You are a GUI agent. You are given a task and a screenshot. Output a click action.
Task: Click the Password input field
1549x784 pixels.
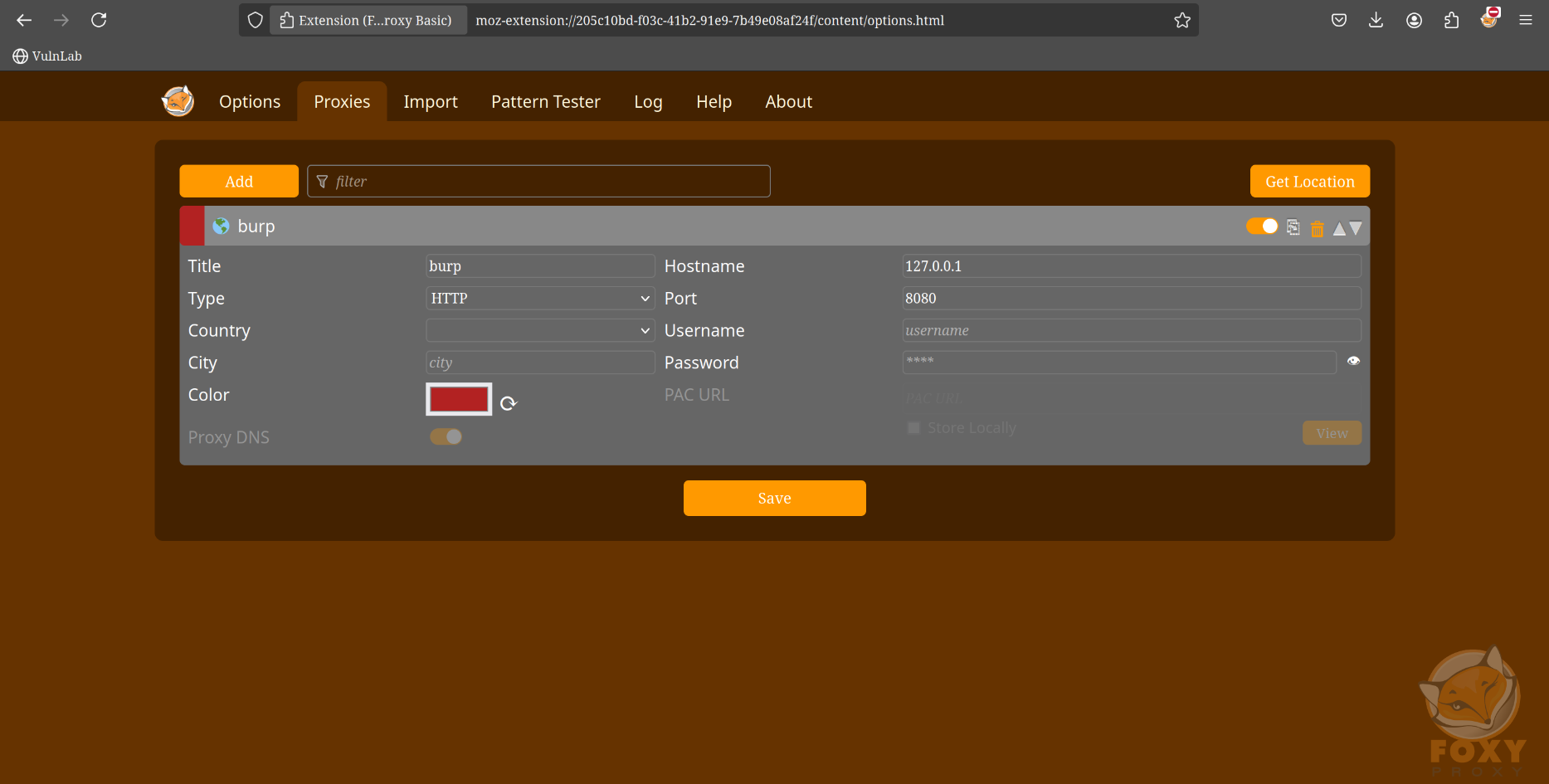point(1119,363)
